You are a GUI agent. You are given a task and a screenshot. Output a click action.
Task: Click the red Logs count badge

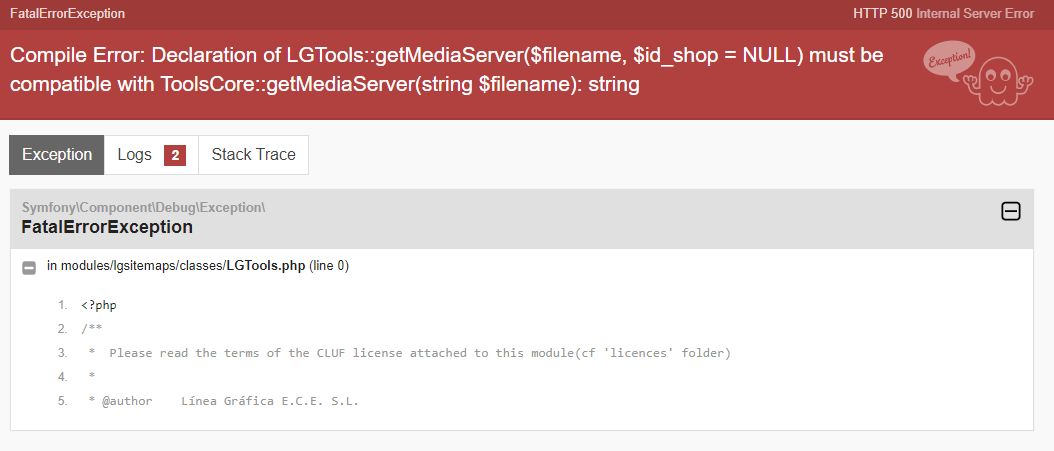(x=174, y=155)
